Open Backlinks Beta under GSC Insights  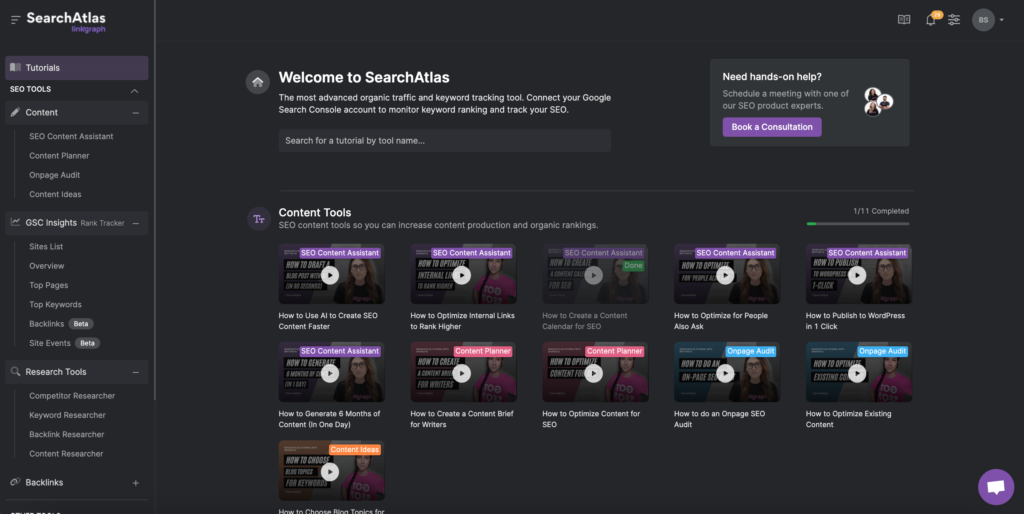click(61, 324)
